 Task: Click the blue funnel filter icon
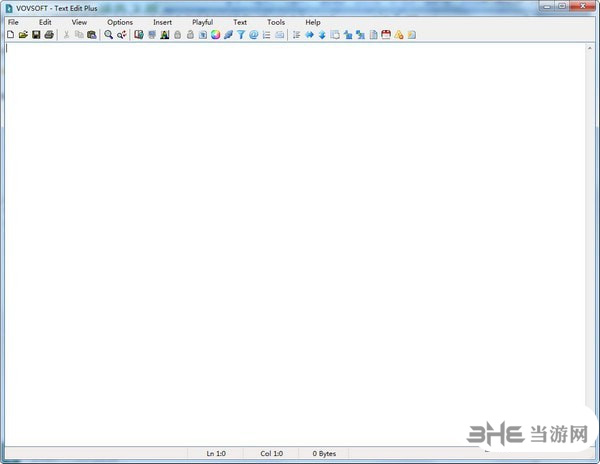[x=241, y=35]
